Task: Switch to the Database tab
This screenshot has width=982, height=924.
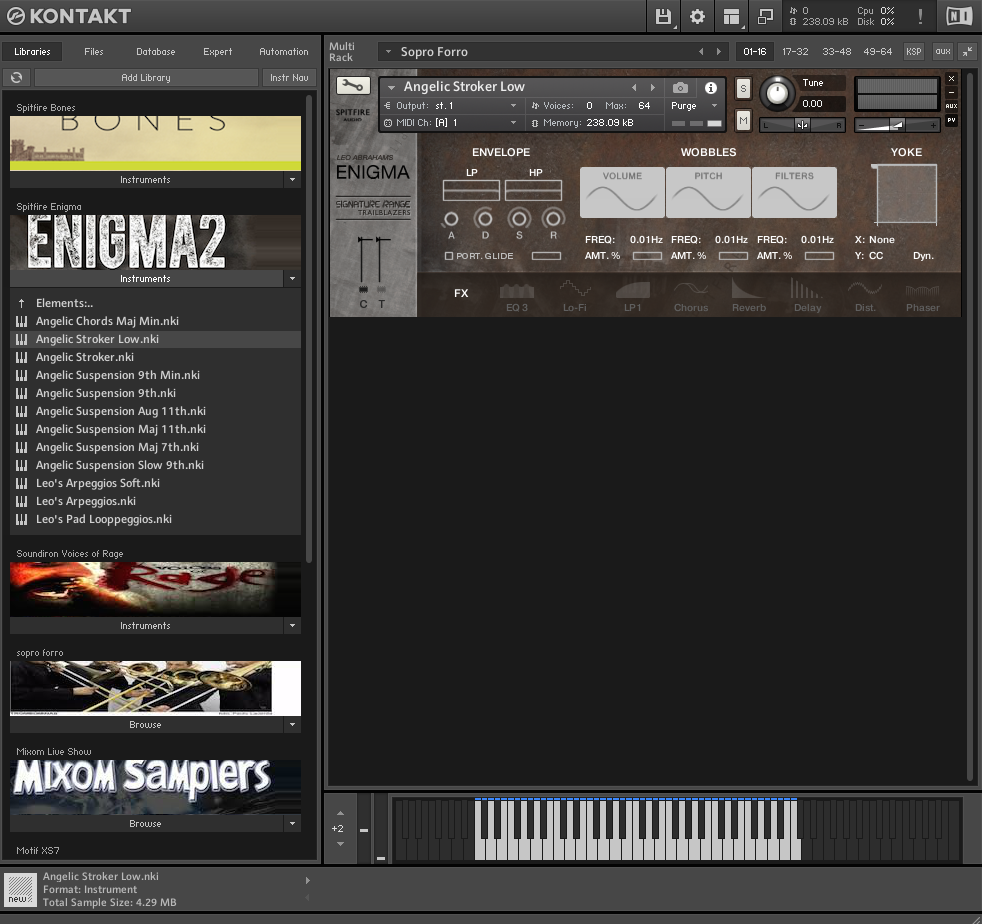Action: (x=156, y=51)
